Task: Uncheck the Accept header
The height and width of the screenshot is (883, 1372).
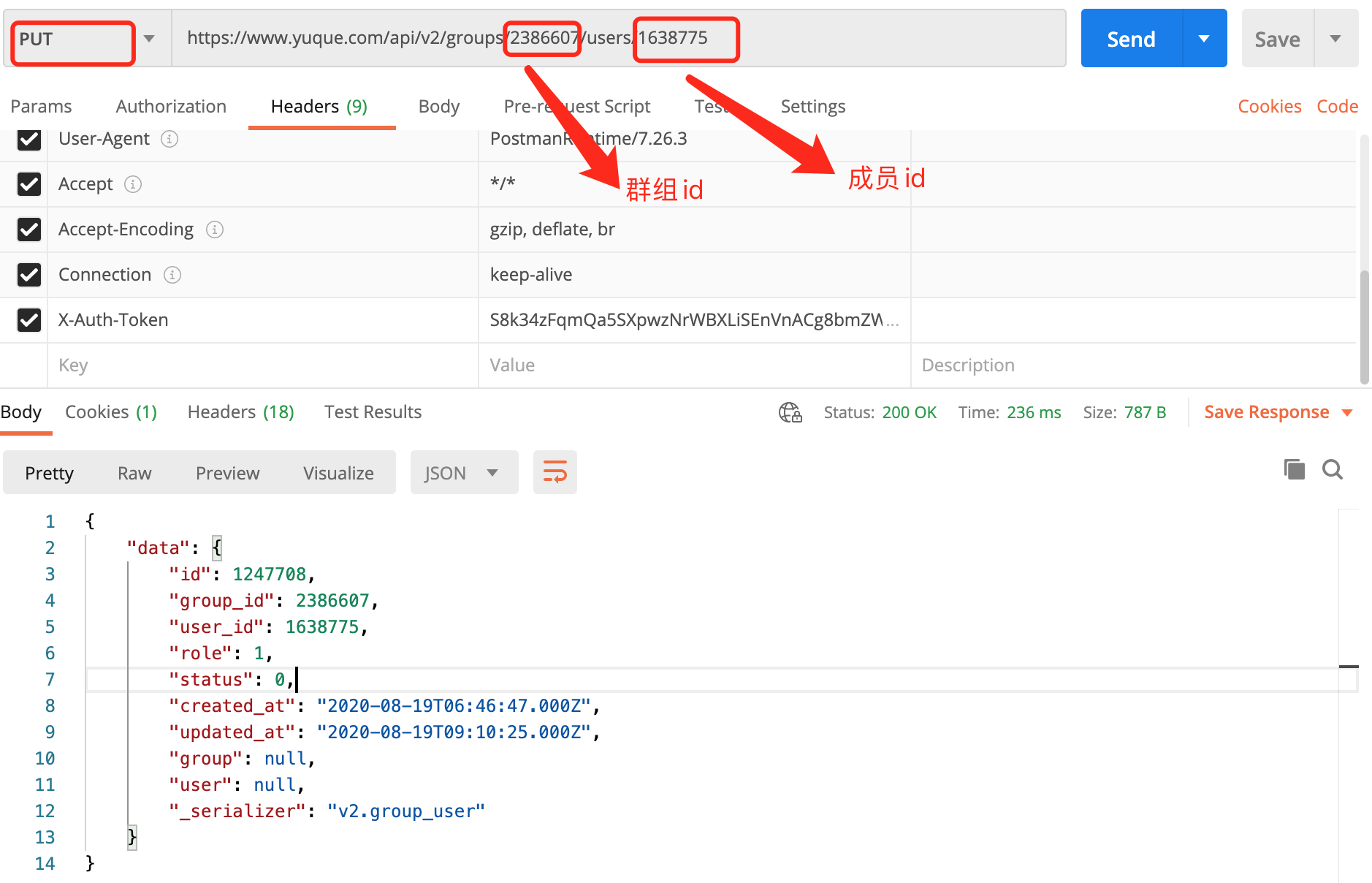Action: tap(29, 184)
